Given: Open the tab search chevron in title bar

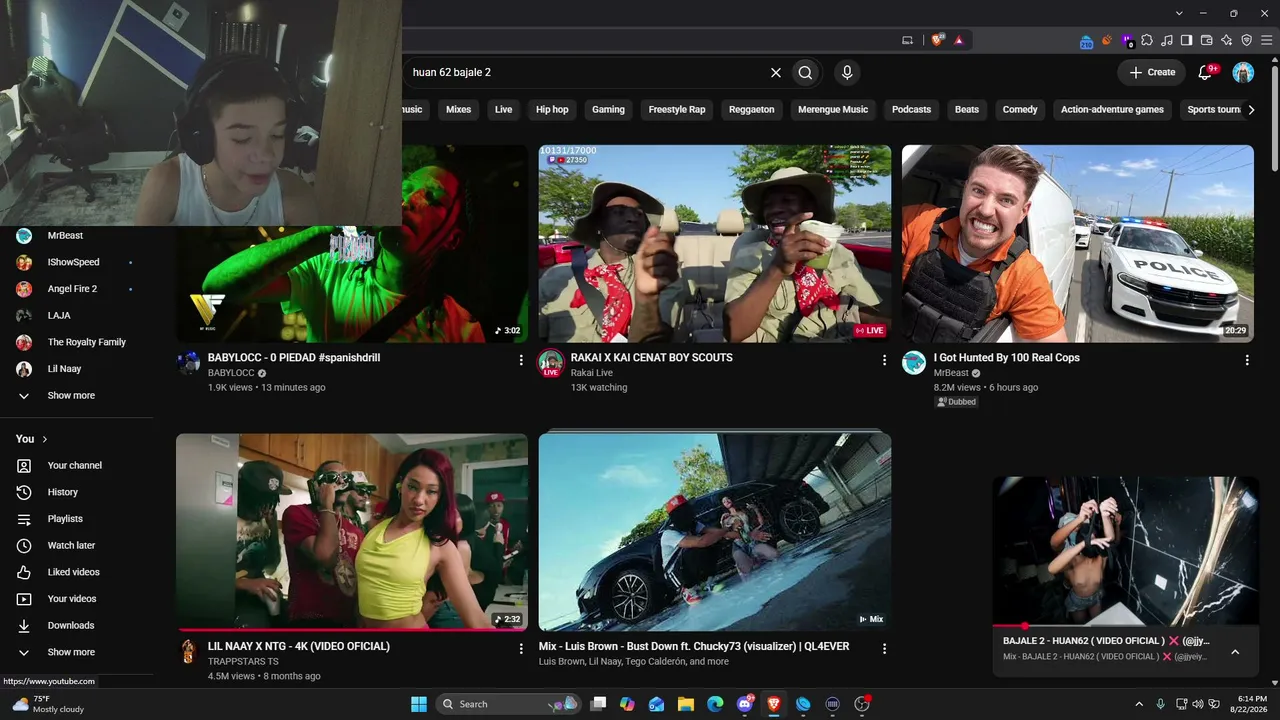Looking at the screenshot, I should 1179,13.
